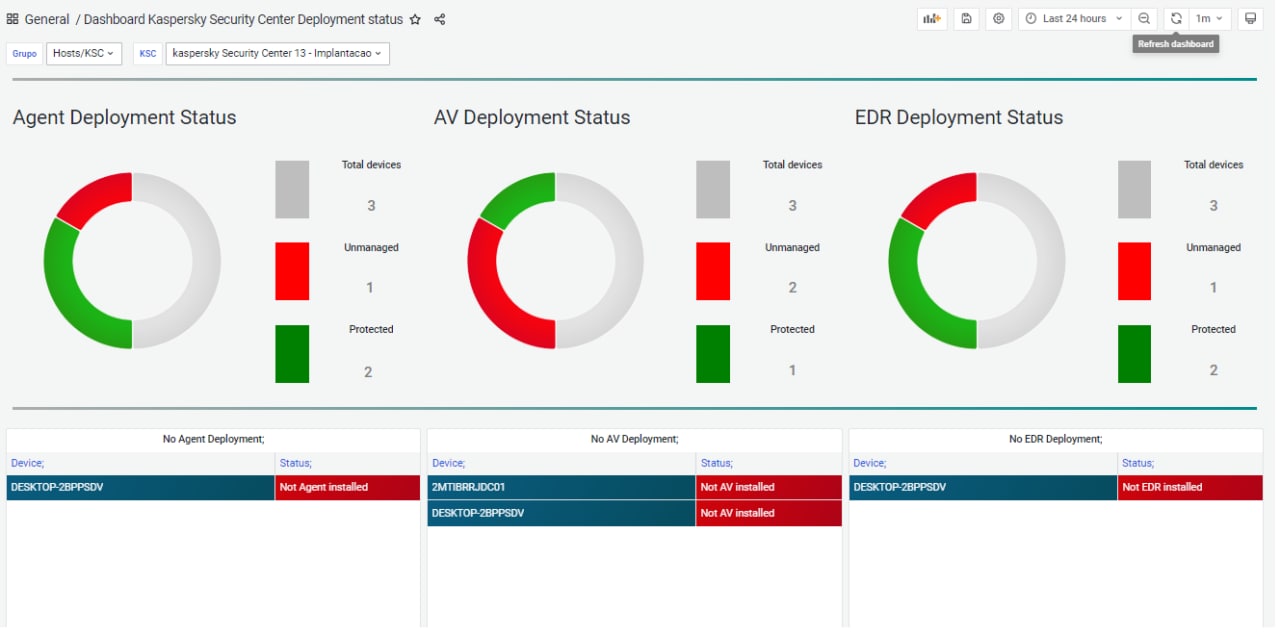Share the dashboard via share icon

440,20
